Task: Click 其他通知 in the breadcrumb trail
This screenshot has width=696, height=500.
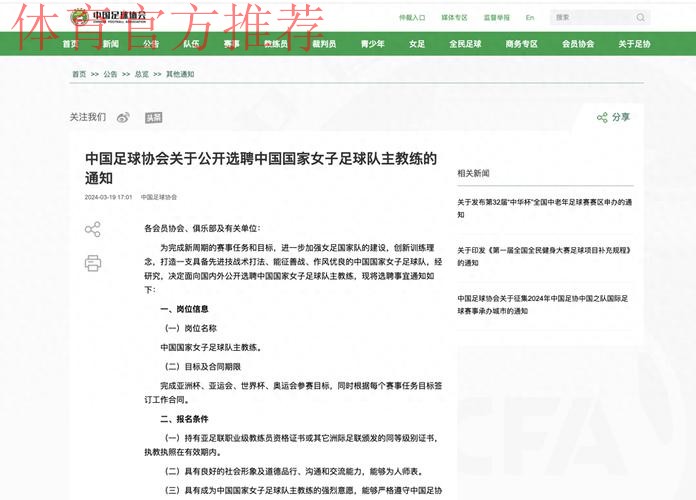Action: (180, 74)
